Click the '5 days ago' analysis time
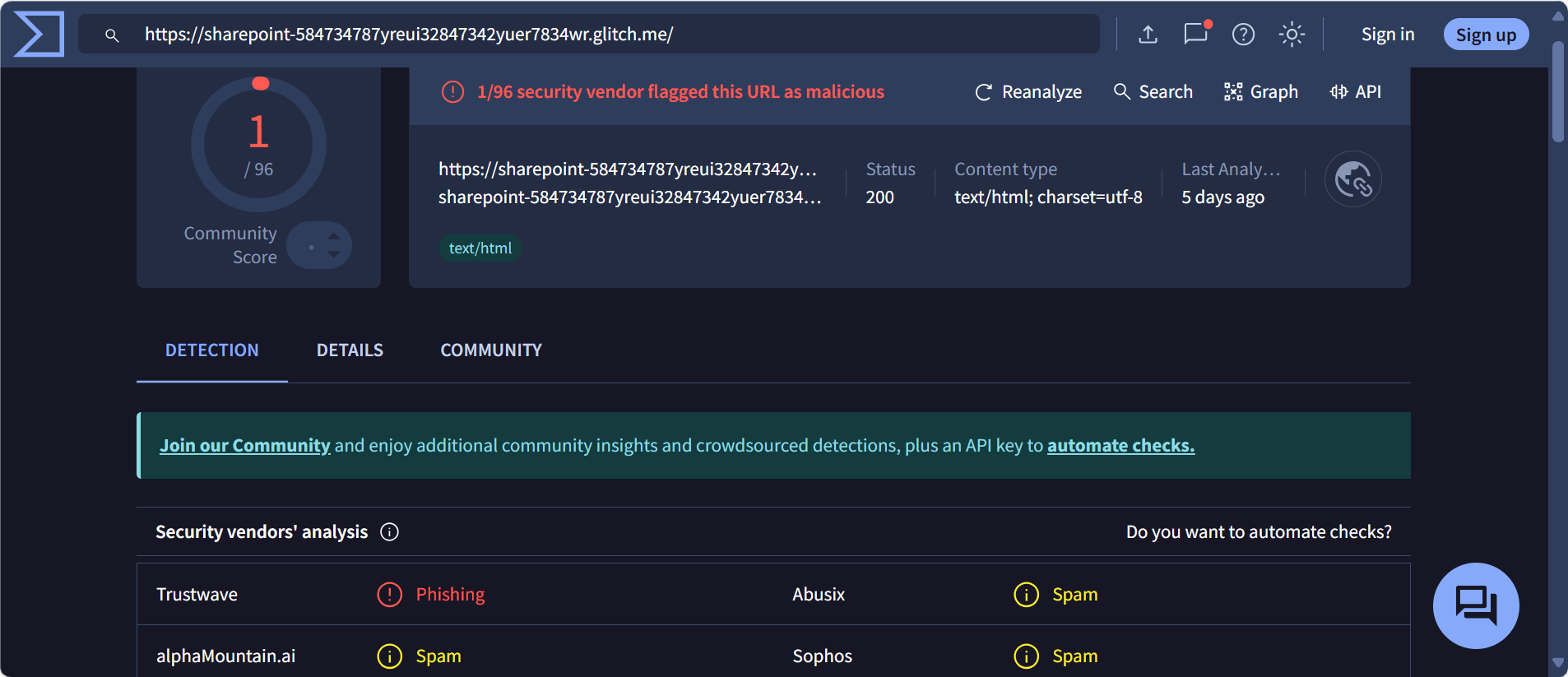This screenshot has height=677, width=1568. pyautogui.click(x=1223, y=197)
